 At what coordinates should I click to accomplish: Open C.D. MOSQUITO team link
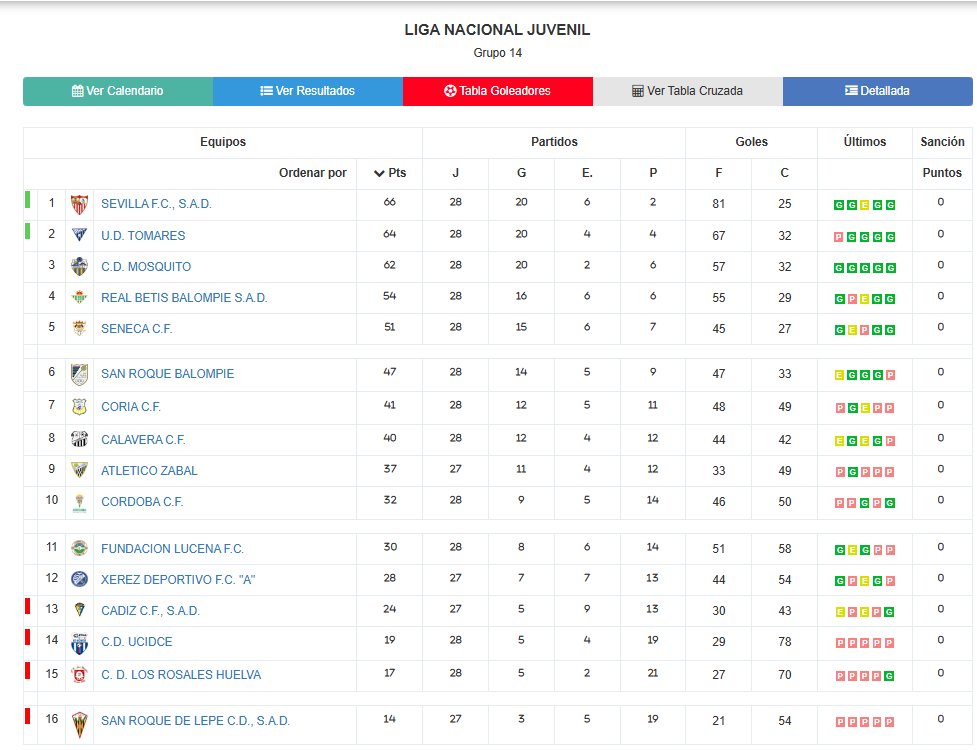click(x=146, y=267)
